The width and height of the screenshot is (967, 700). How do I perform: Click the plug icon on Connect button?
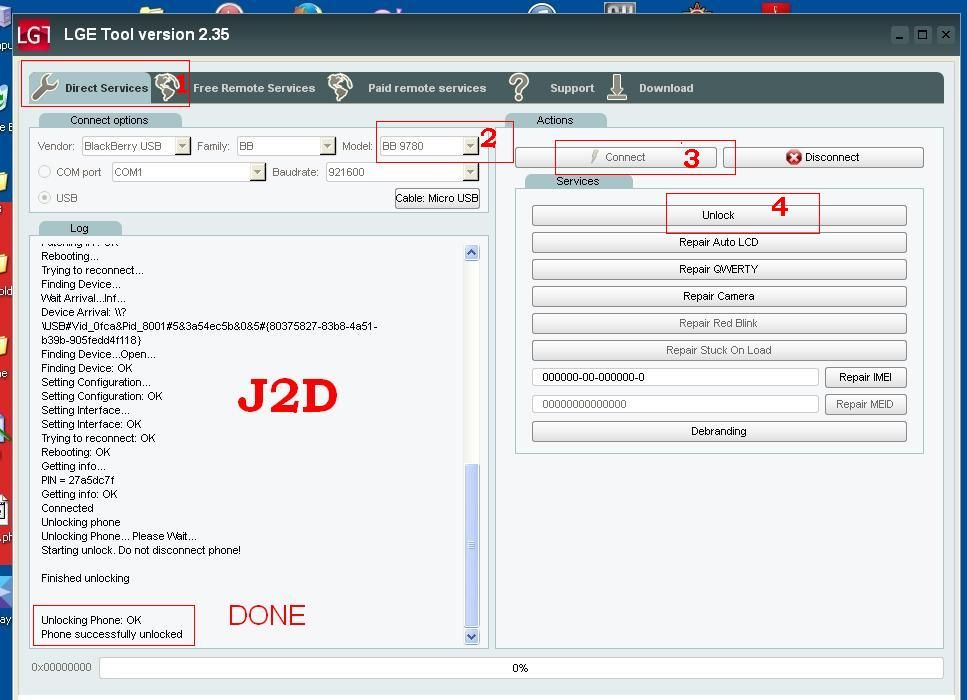coord(595,157)
